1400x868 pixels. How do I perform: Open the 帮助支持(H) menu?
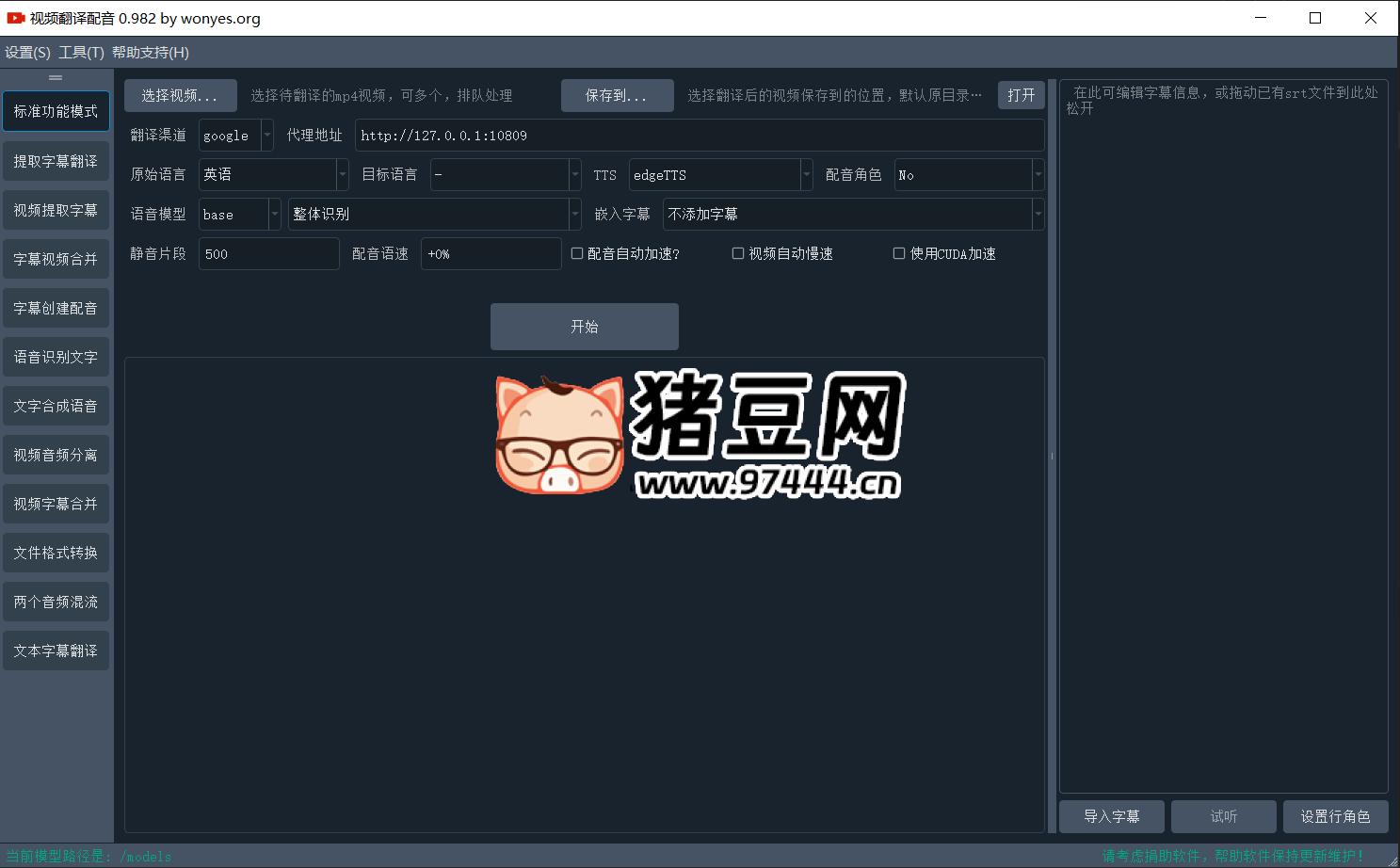(151, 53)
